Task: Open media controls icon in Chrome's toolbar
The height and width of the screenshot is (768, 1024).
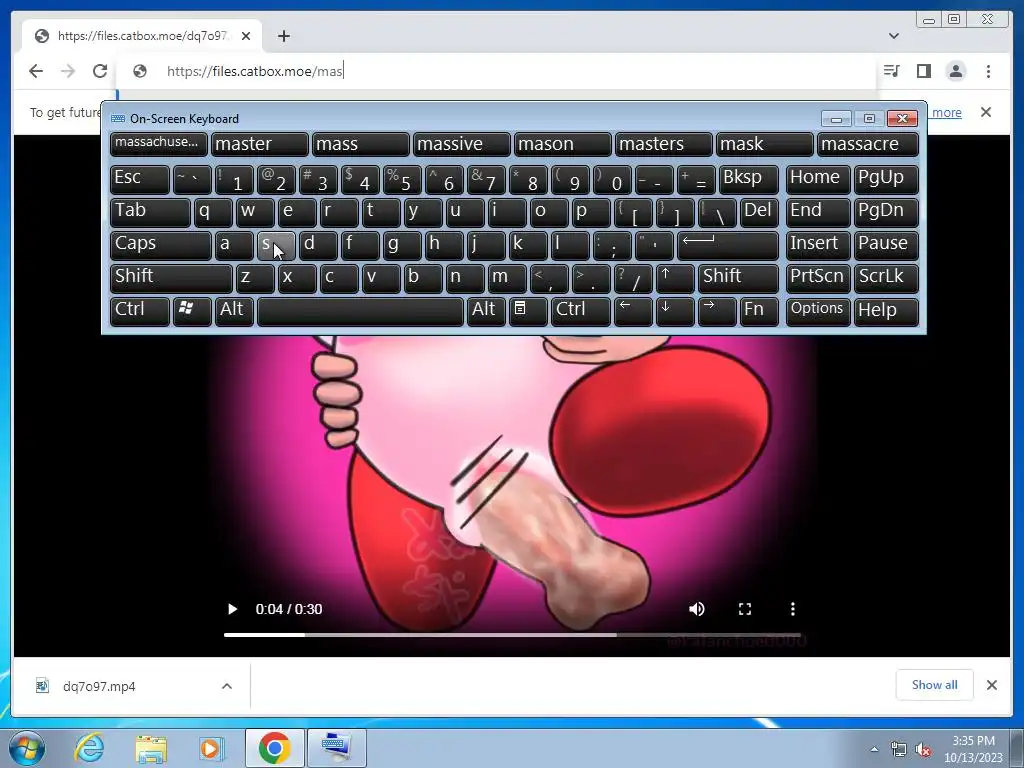Action: pyautogui.click(x=891, y=71)
